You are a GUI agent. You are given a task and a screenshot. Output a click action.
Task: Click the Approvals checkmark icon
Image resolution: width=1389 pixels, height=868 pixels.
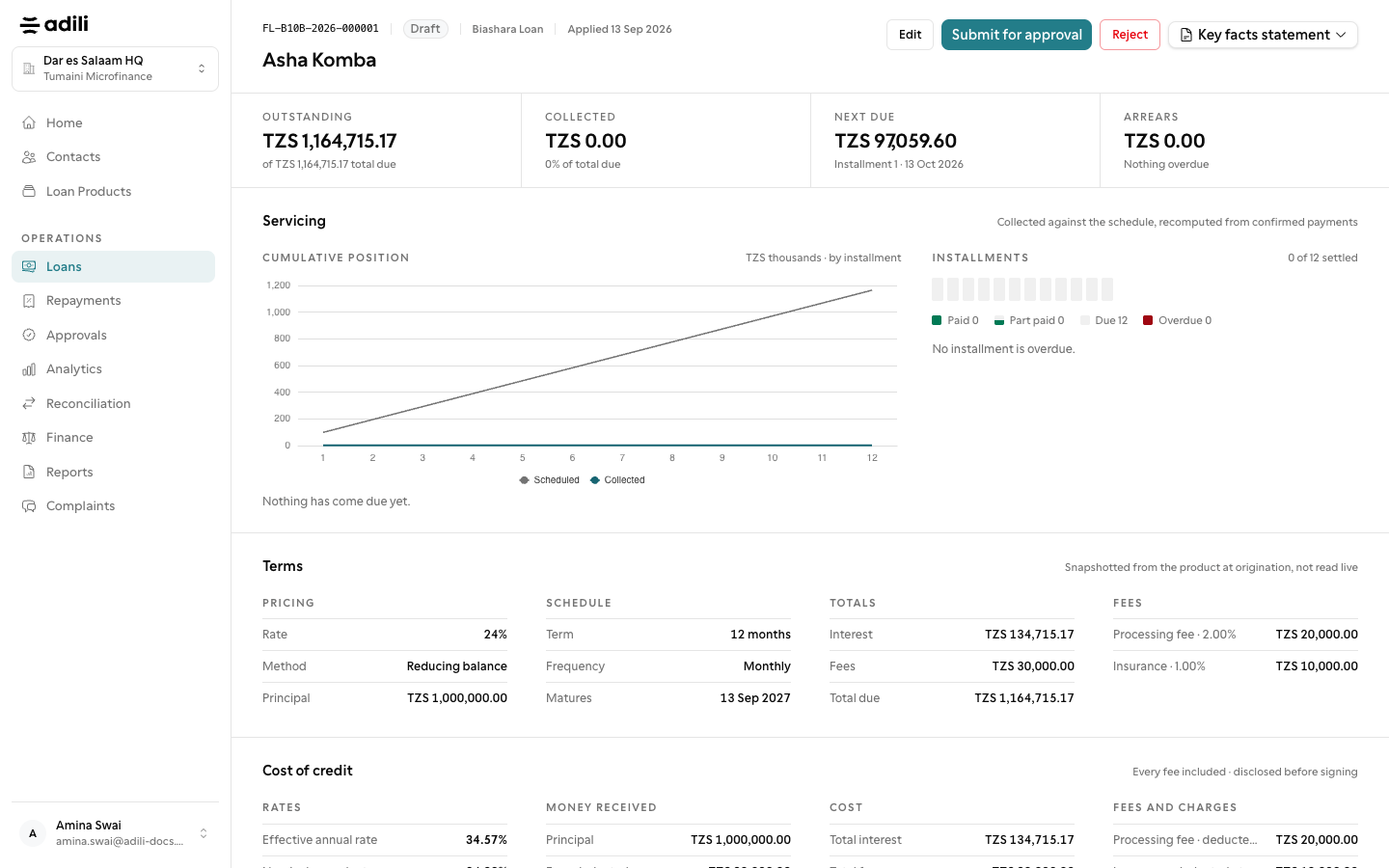tap(29, 335)
